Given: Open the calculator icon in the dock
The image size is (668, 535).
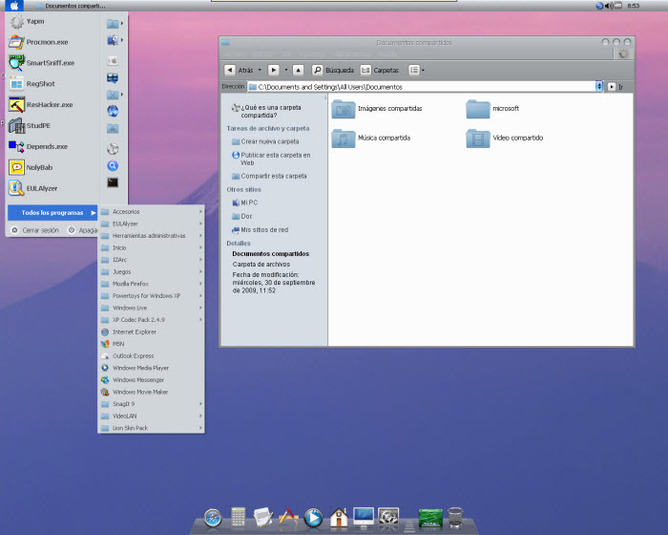Looking at the screenshot, I should pyautogui.click(x=238, y=518).
